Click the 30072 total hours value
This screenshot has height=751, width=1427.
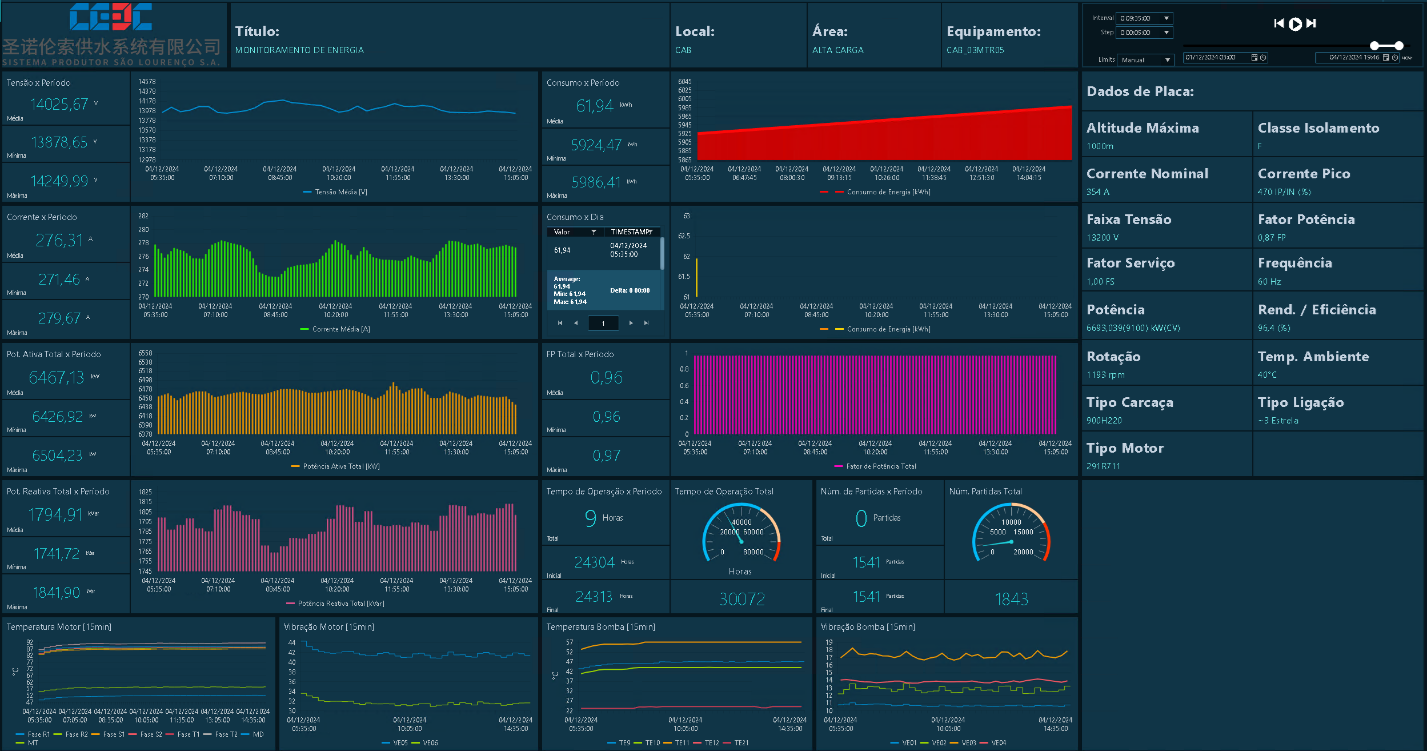pyautogui.click(x=742, y=599)
